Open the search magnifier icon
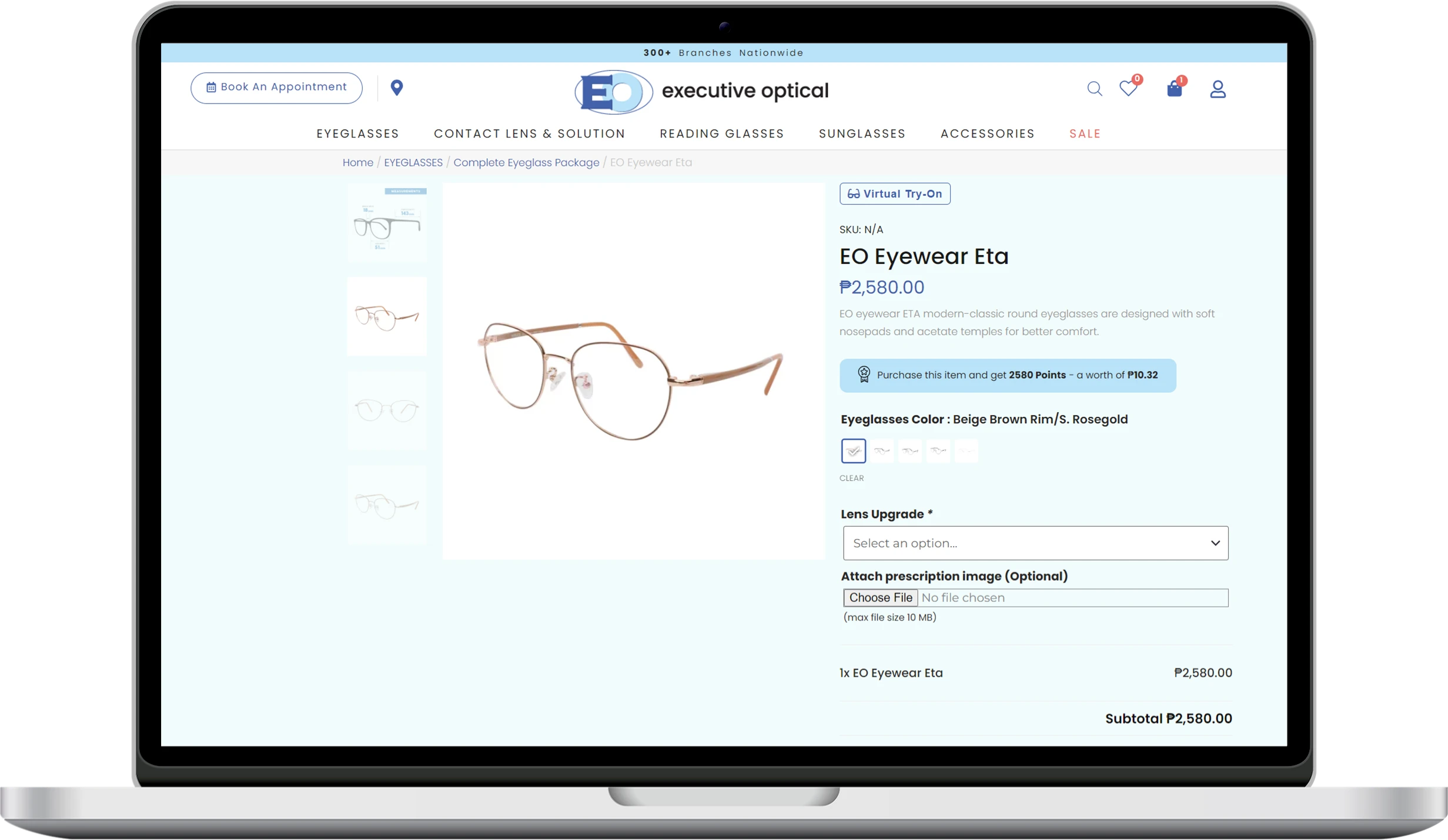The width and height of the screenshot is (1448, 840). click(1093, 89)
